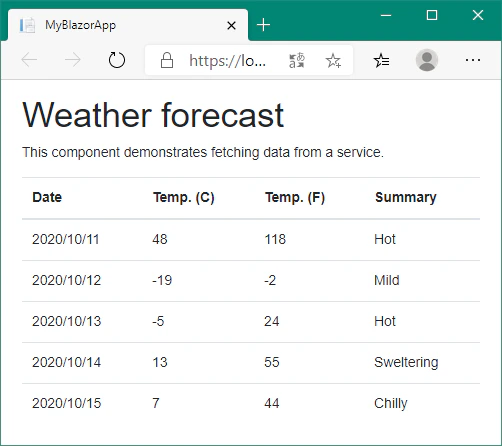Image resolution: width=502 pixels, height=446 pixels.
Task: Click the Fahrenheit value 118
Action: click(275, 239)
